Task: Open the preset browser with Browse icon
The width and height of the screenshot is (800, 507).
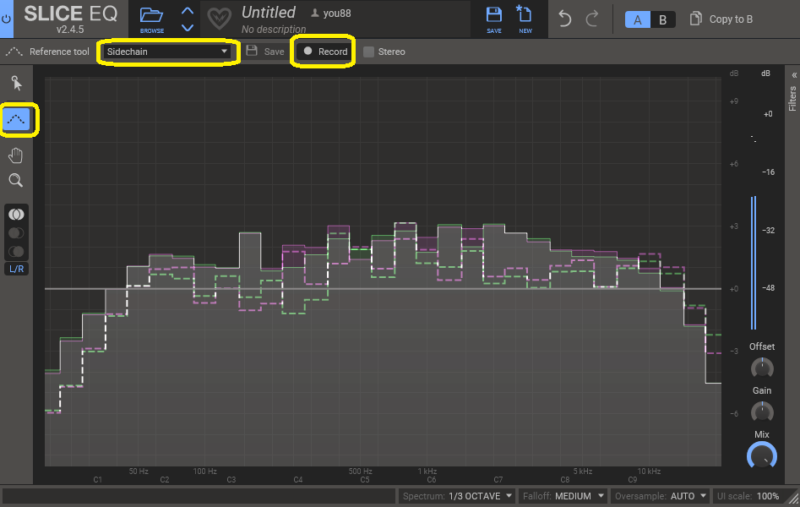Action: 152,18
